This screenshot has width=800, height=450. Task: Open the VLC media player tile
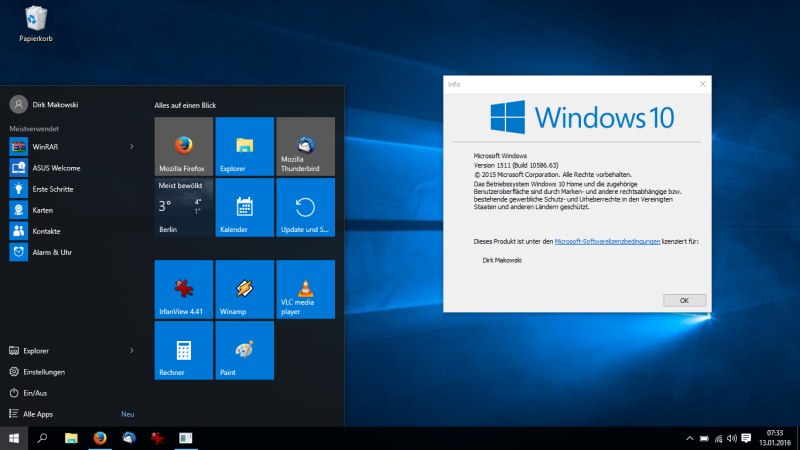306,289
